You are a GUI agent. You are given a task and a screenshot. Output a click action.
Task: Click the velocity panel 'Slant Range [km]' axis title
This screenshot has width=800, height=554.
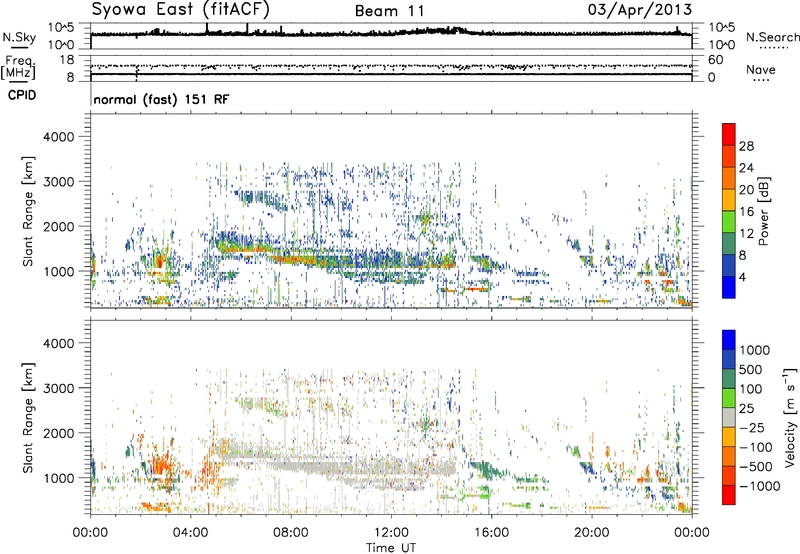pos(28,417)
